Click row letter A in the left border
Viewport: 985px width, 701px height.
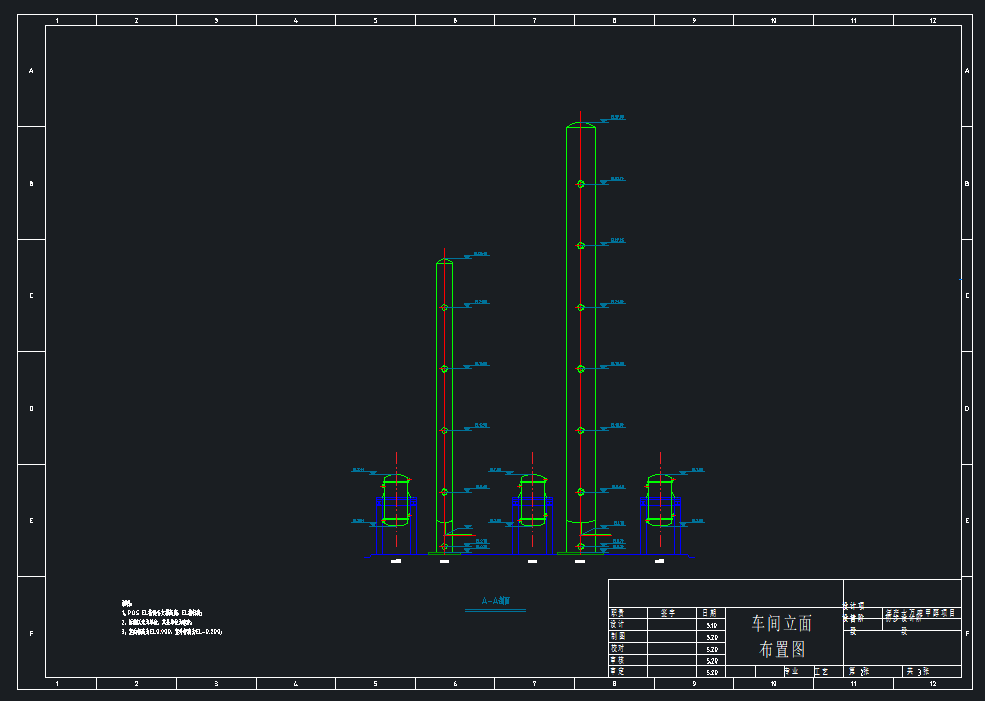pos(31,71)
